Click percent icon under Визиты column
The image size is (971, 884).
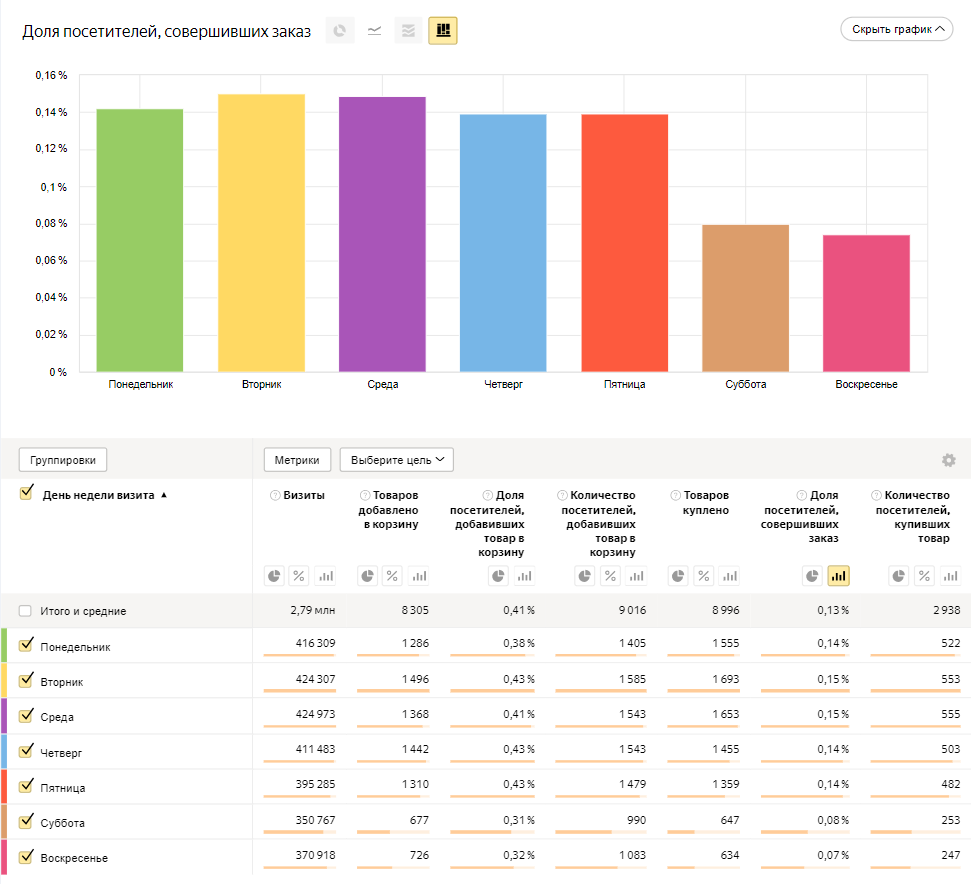pos(298,576)
